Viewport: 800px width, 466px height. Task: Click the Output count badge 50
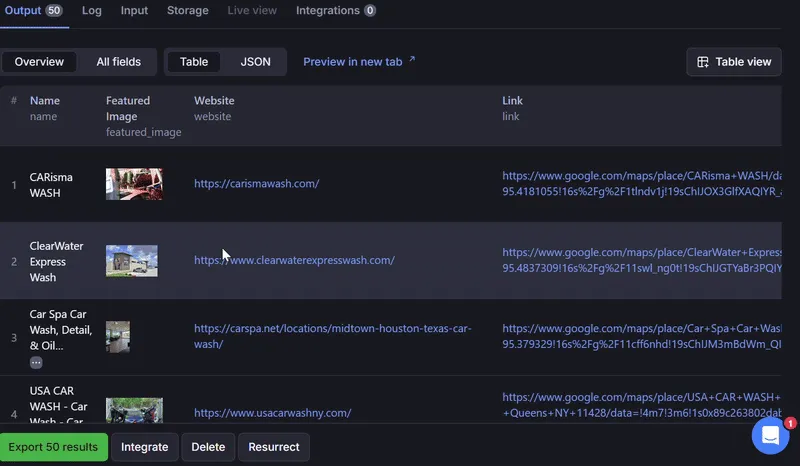pyautogui.click(x=54, y=11)
